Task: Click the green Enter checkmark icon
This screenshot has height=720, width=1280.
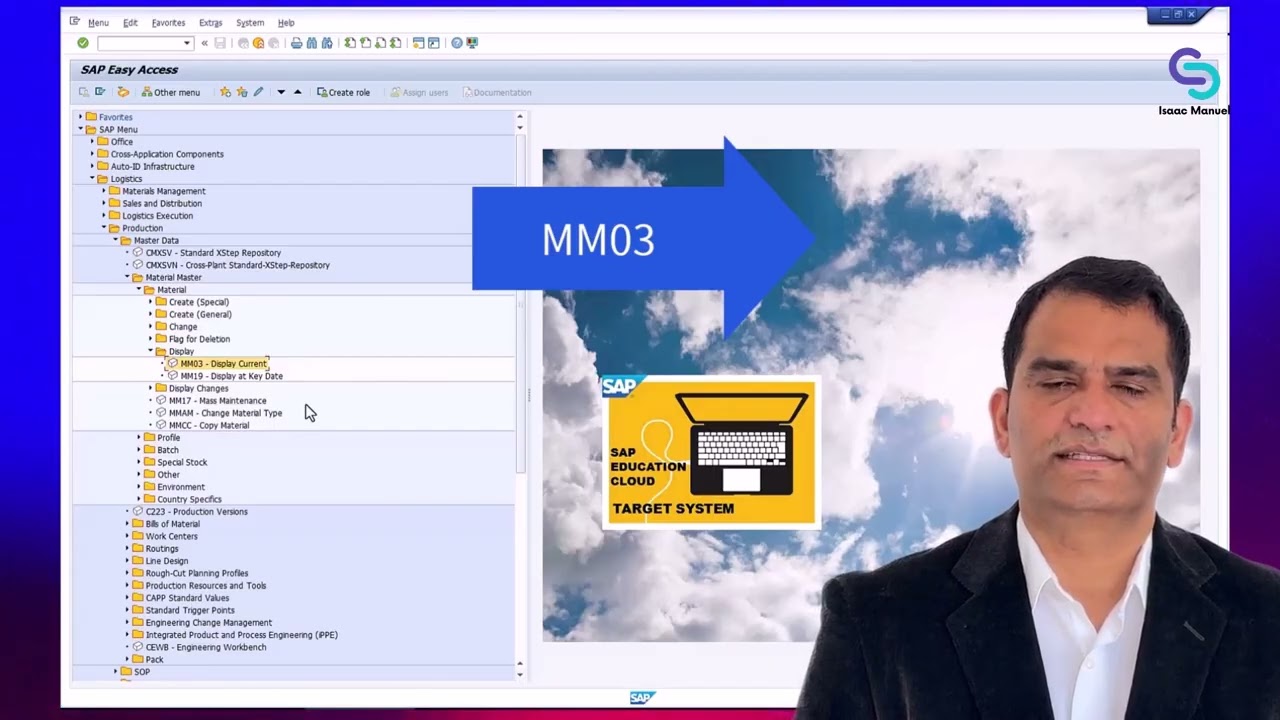Action: [83, 43]
